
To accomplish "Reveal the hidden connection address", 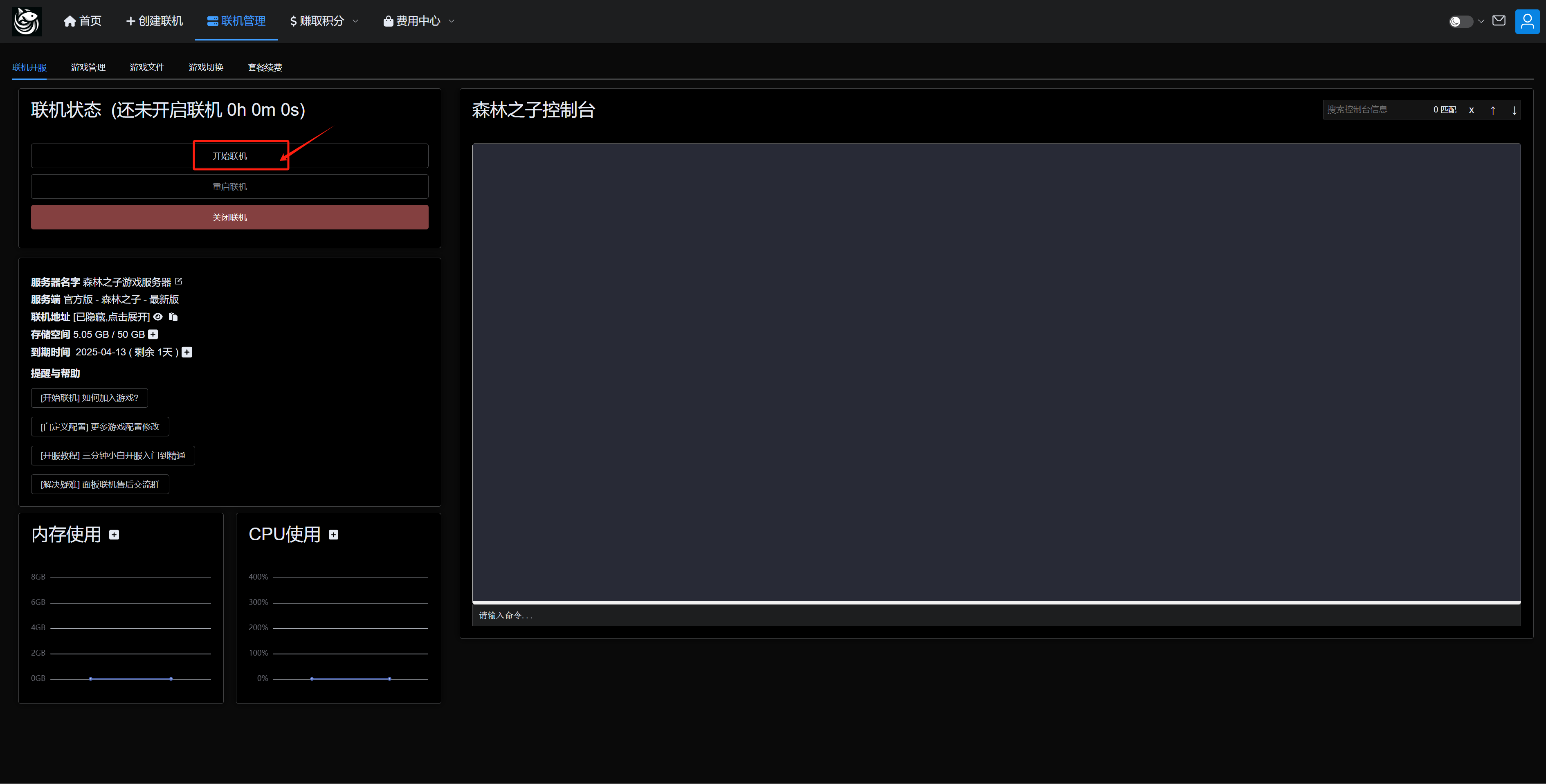I will 158,317.
